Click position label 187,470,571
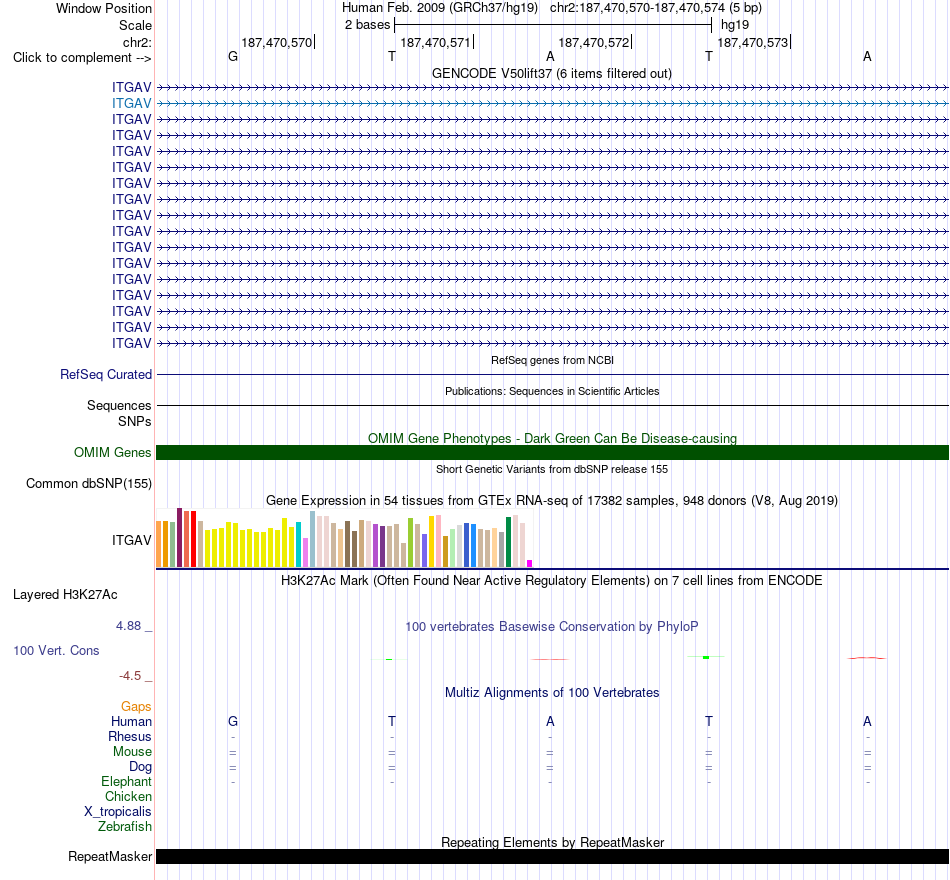Screen dimensions: 950x880 pos(435,42)
